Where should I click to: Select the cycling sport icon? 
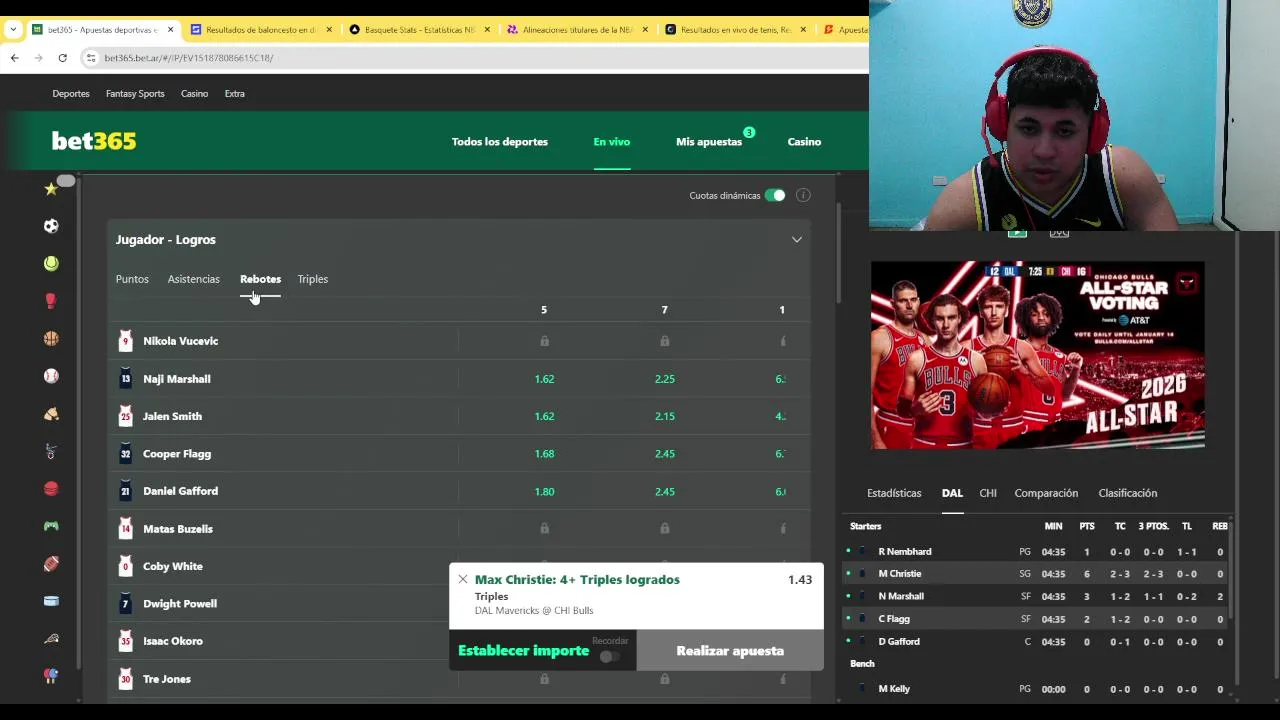click(x=51, y=451)
